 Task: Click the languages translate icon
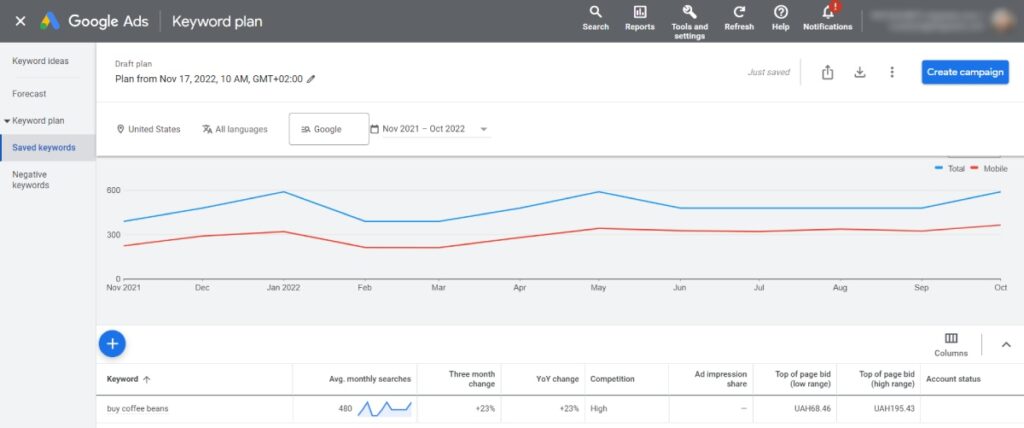point(207,129)
